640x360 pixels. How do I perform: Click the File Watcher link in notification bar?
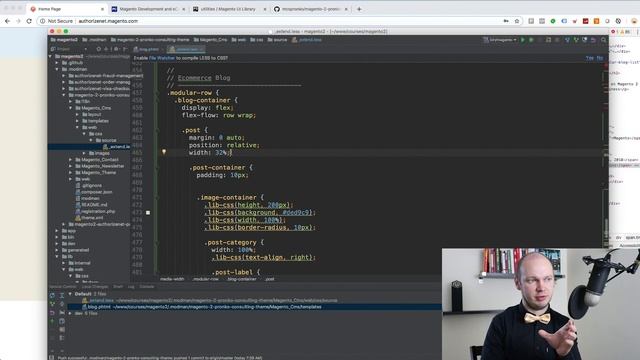162,58
